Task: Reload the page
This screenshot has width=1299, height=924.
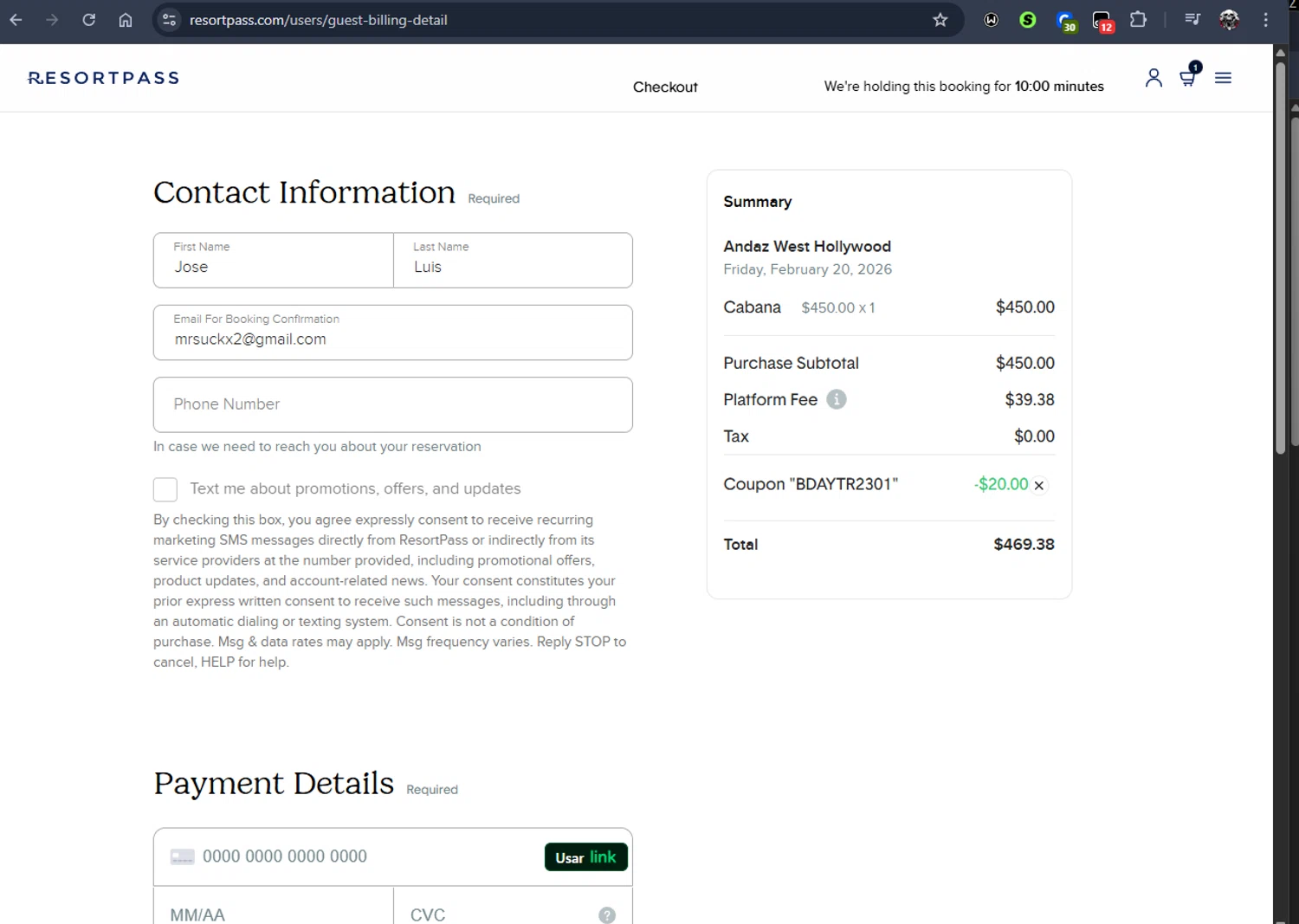Action: 88,20
